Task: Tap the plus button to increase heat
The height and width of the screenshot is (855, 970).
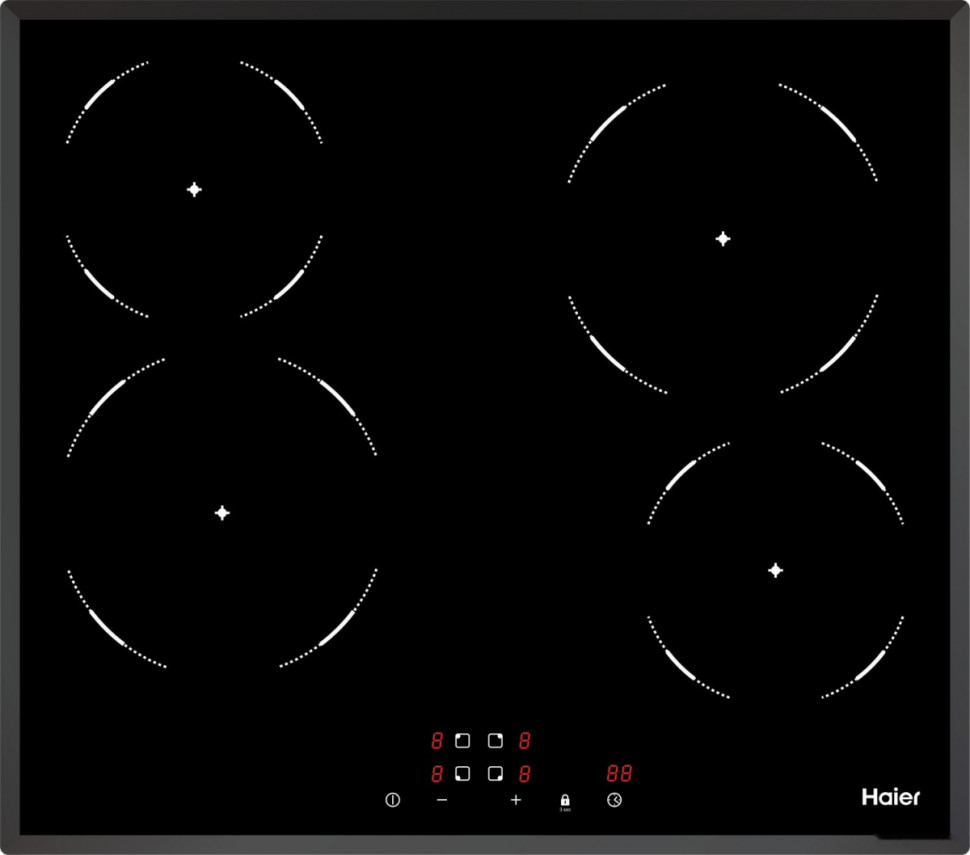Action: pos(516,800)
